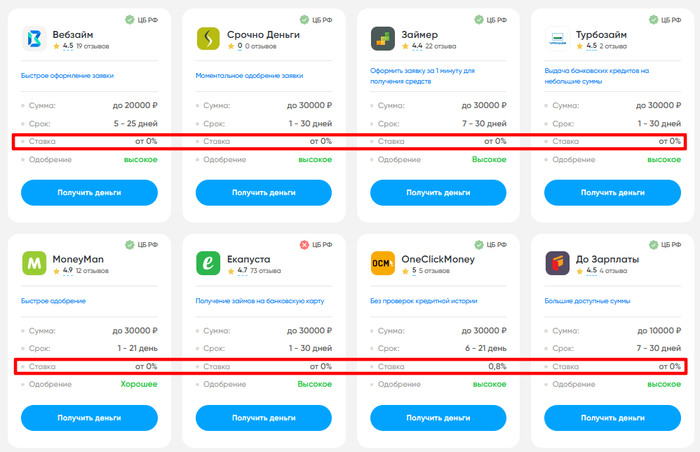Click the Турбозайм logo icon

pos(559,39)
